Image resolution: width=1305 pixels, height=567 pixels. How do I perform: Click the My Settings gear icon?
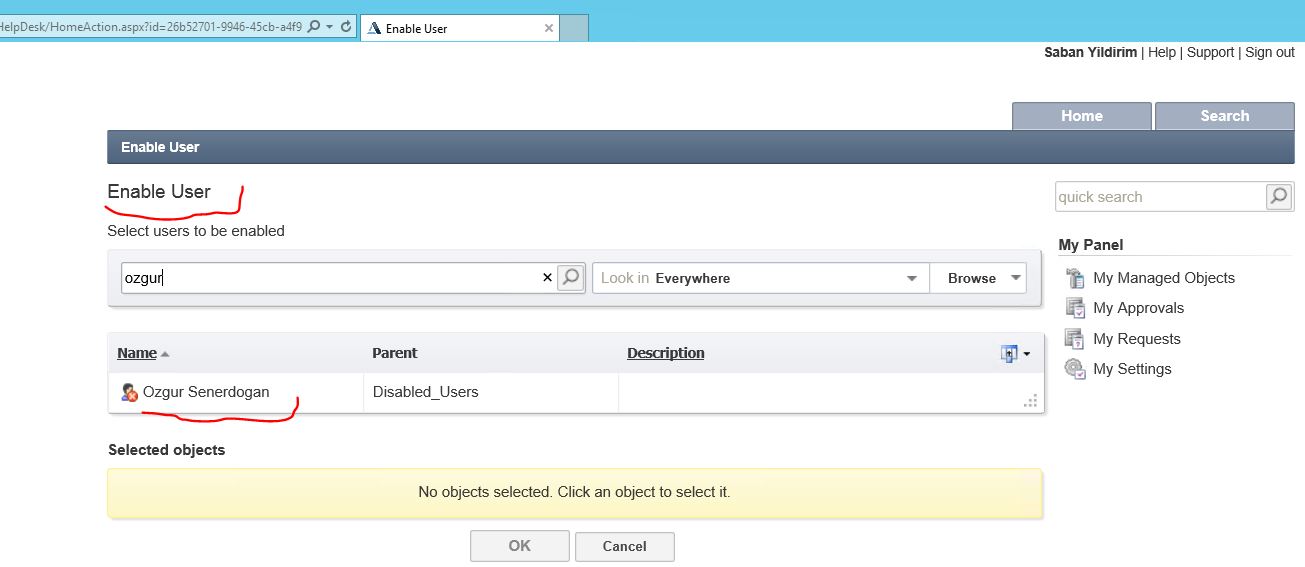pyautogui.click(x=1075, y=369)
